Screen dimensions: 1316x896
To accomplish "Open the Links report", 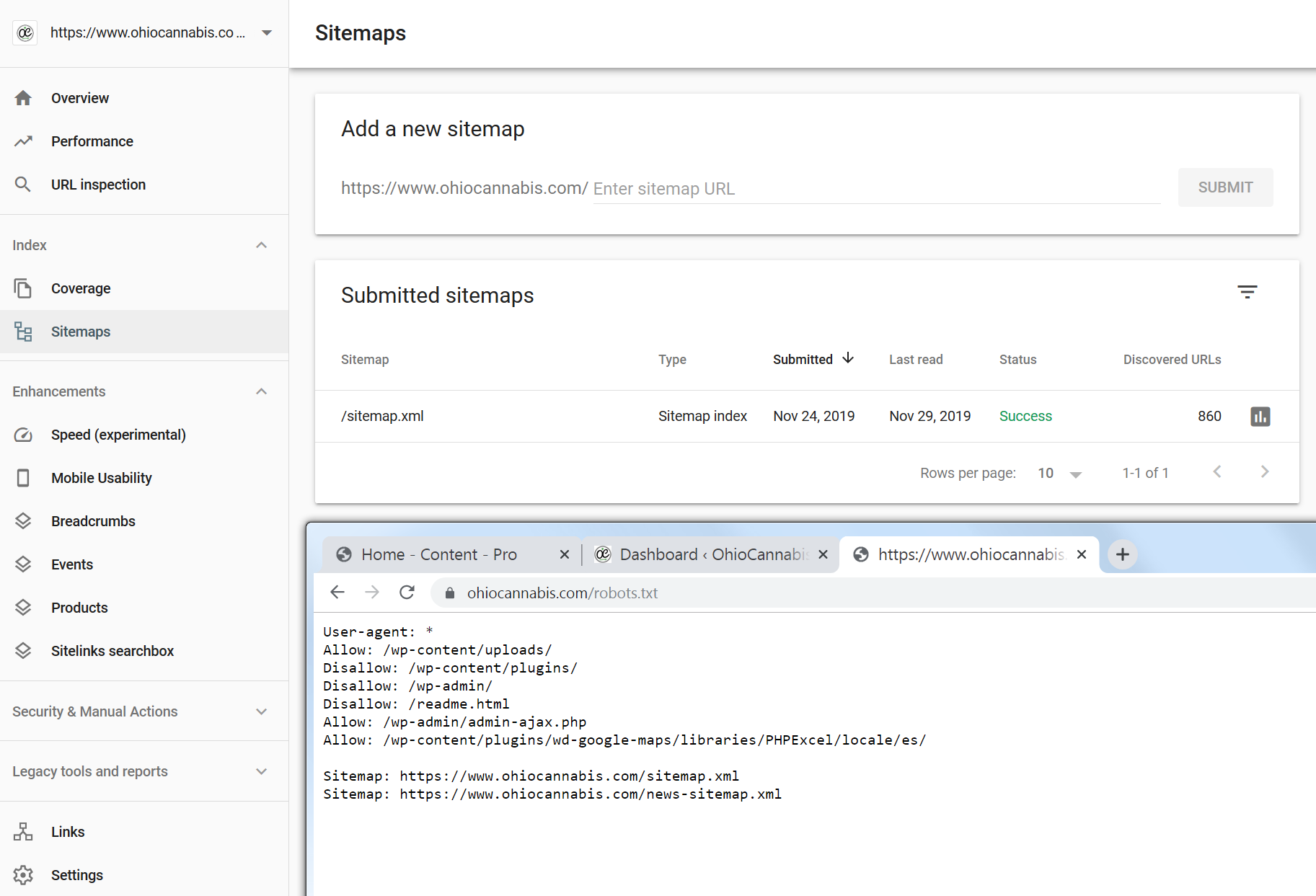I will click(144, 832).
